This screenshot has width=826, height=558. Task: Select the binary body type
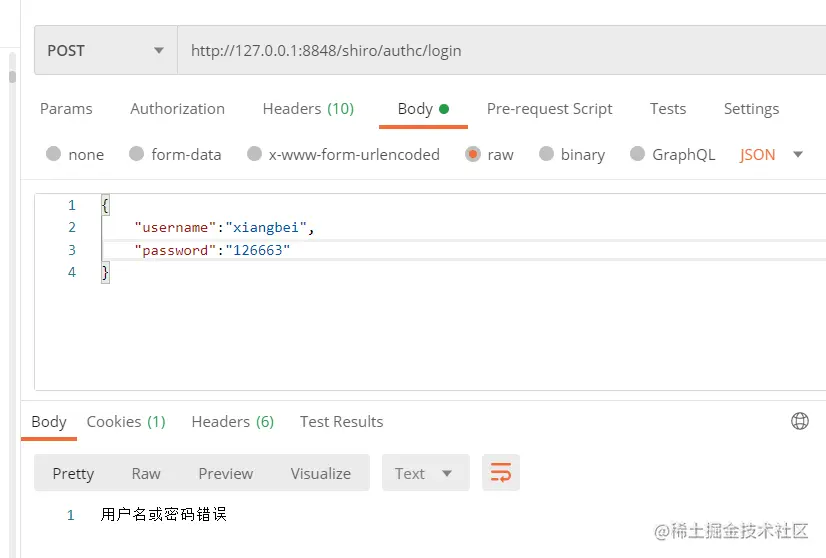[x=572, y=154]
